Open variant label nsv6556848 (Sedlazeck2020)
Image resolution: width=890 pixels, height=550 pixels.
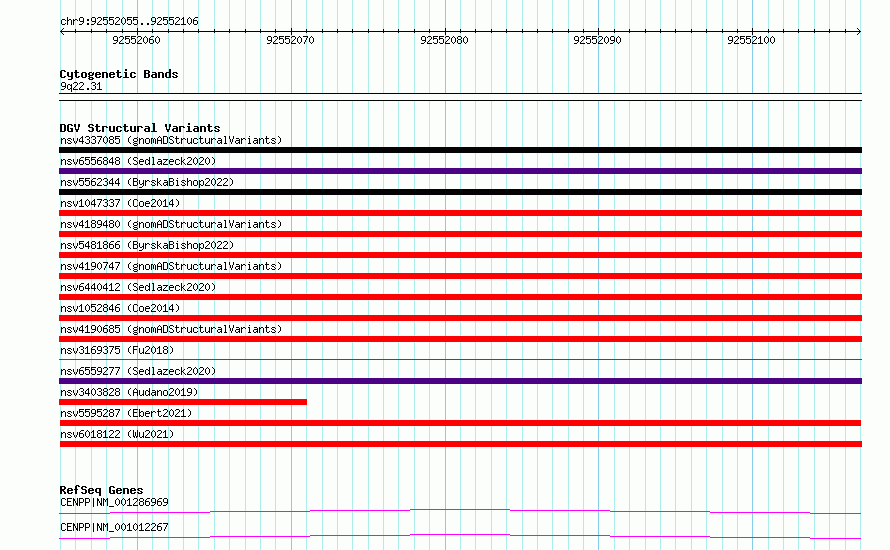click(138, 161)
